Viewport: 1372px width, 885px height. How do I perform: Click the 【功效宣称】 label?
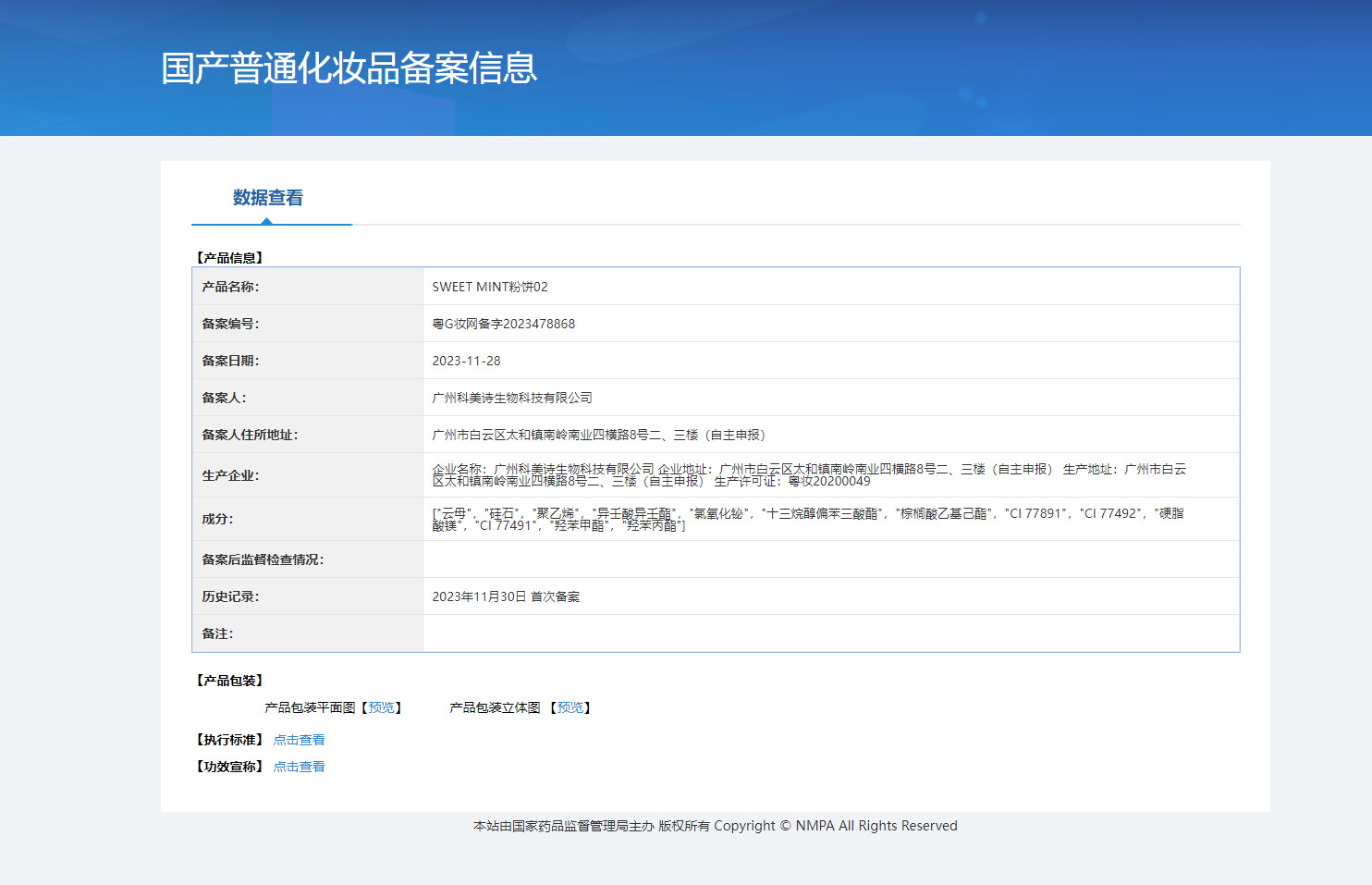click(229, 767)
